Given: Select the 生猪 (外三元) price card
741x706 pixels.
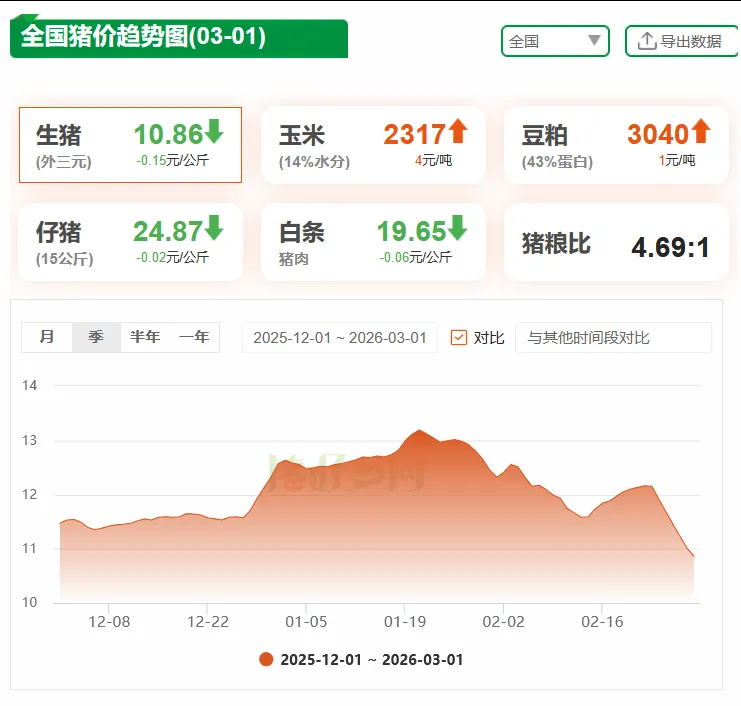Looking at the screenshot, I should [130, 145].
